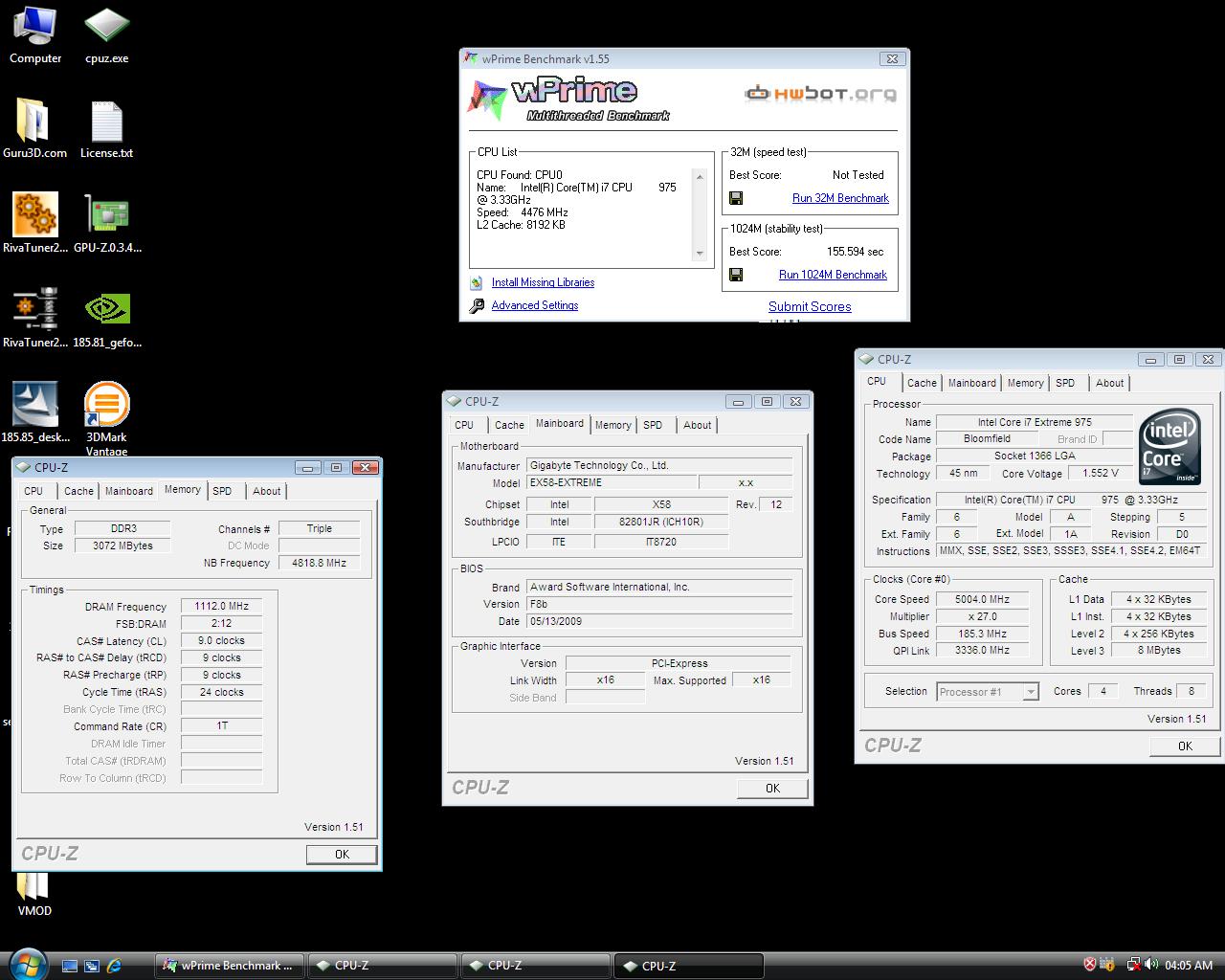
Task: Open the Advanced Settings link
Action: pyautogui.click(x=535, y=305)
